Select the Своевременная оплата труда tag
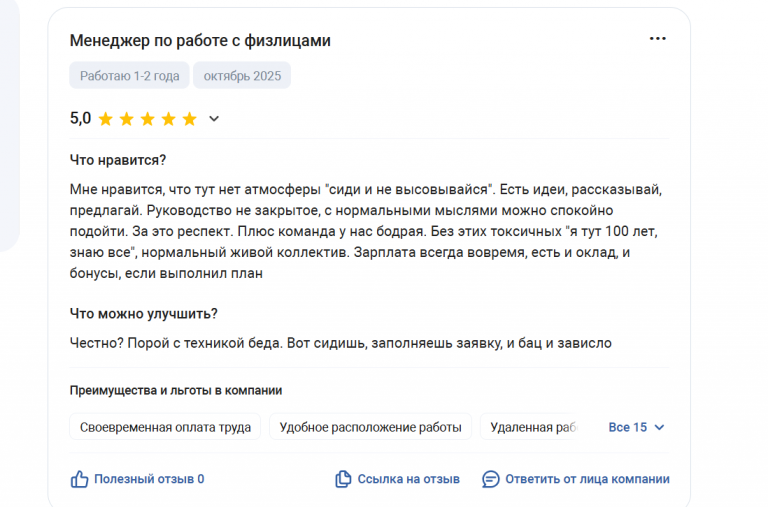The width and height of the screenshot is (768, 507). tap(165, 427)
